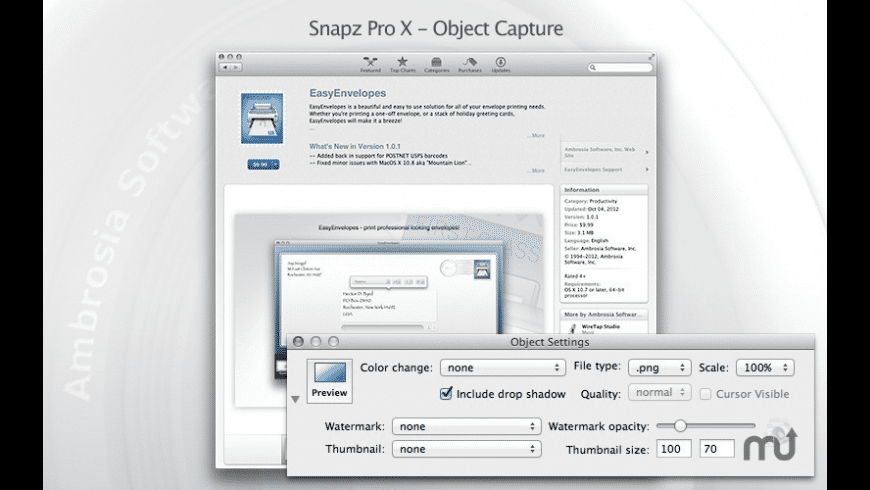
Task: Collapse the Object Settings disclosure triangle
Action: [x=295, y=399]
